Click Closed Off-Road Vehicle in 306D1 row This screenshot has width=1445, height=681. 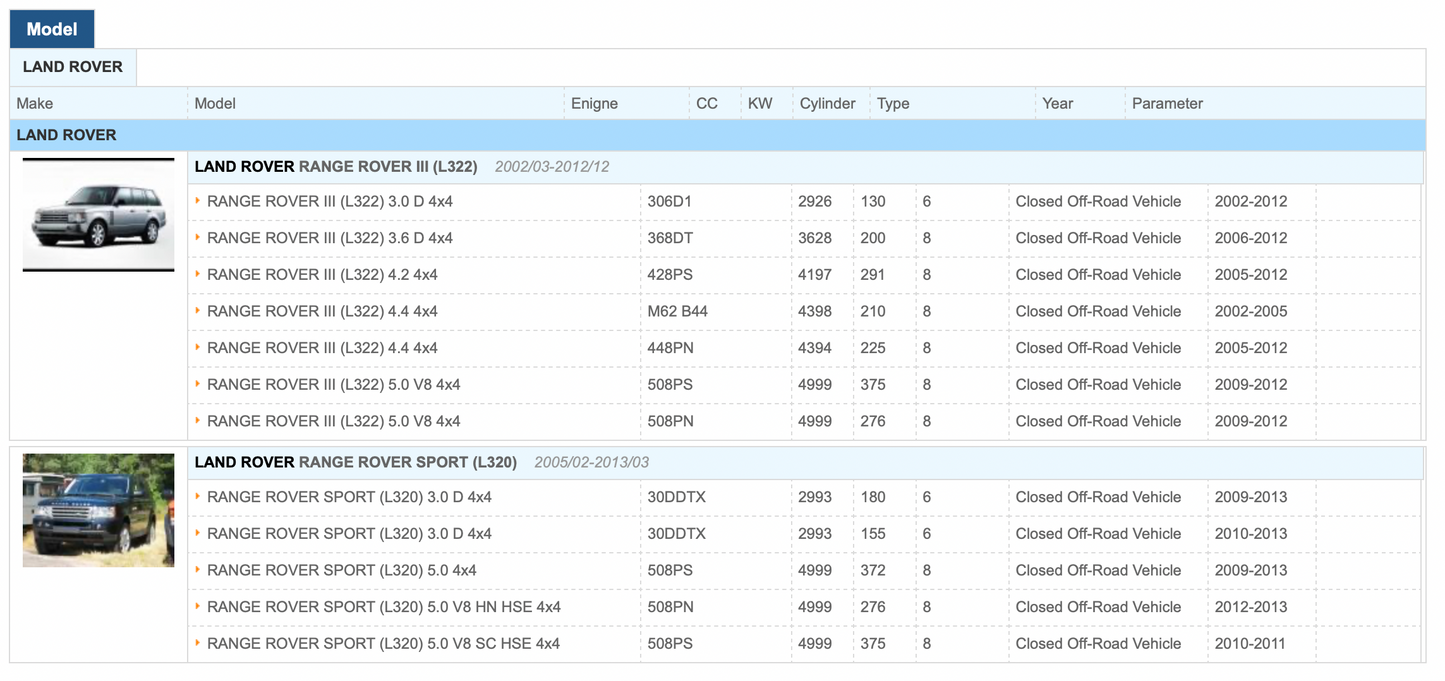tap(1098, 201)
